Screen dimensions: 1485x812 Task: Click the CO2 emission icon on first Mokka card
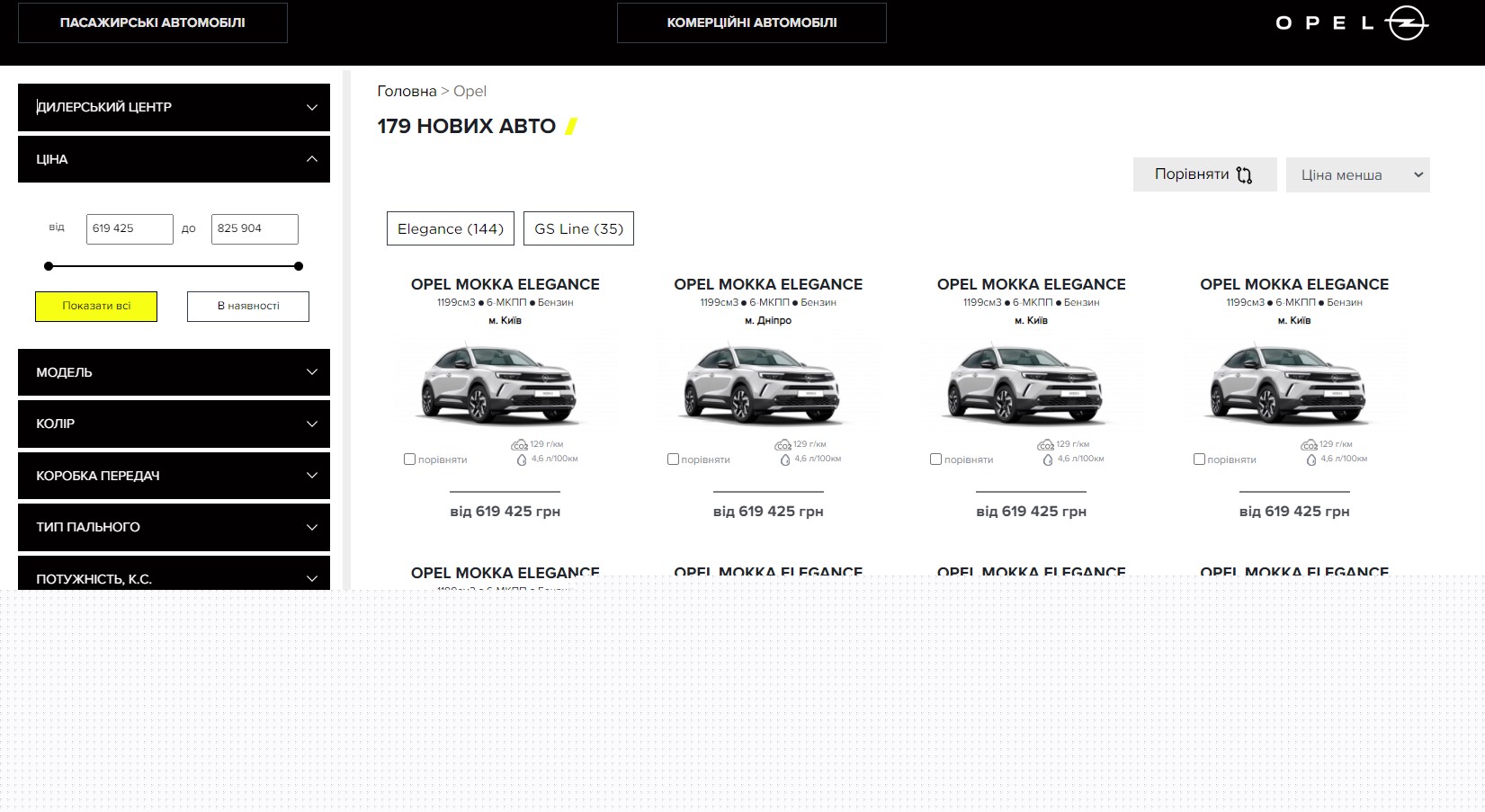coord(519,443)
